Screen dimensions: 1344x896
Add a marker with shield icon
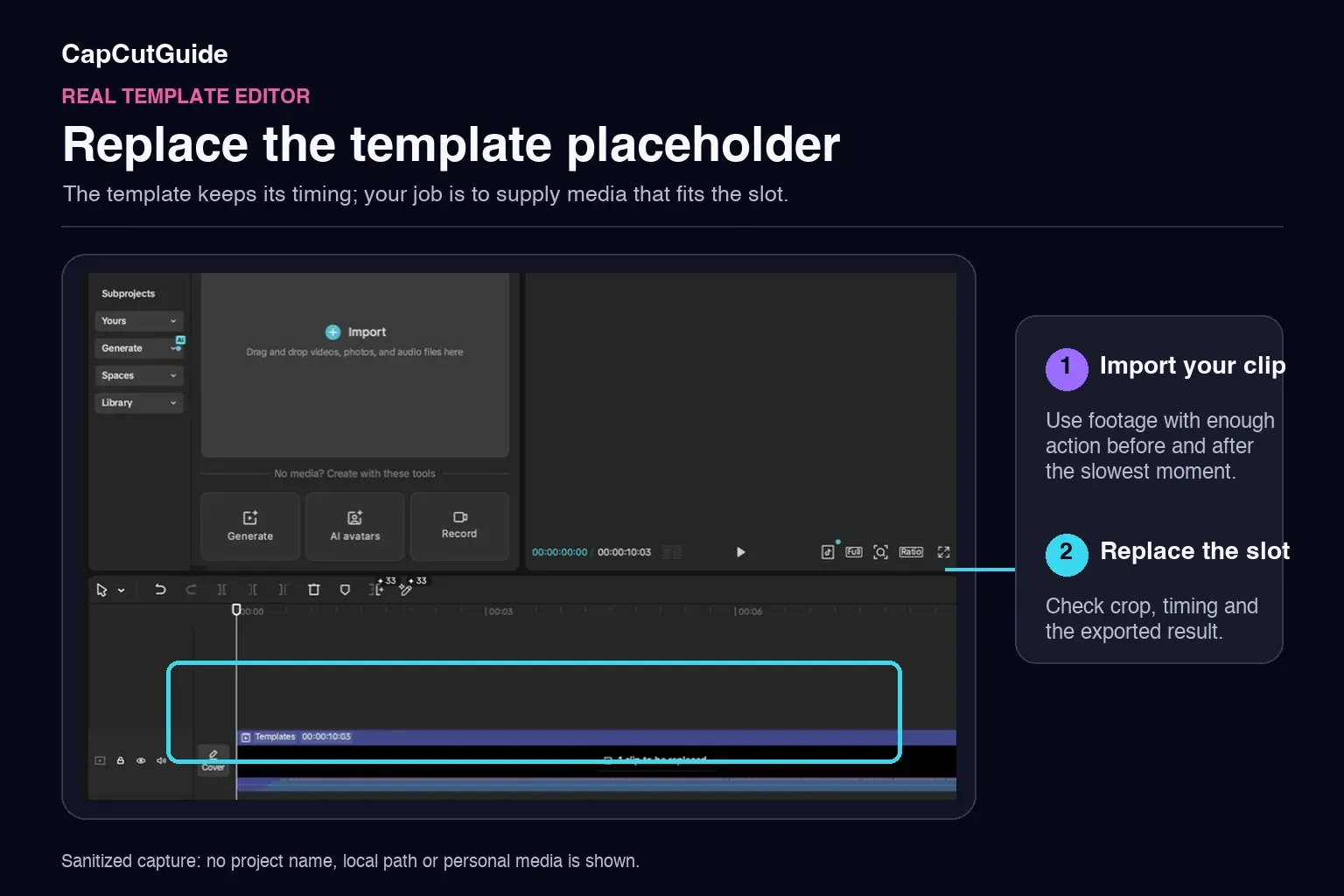(x=345, y=590)
